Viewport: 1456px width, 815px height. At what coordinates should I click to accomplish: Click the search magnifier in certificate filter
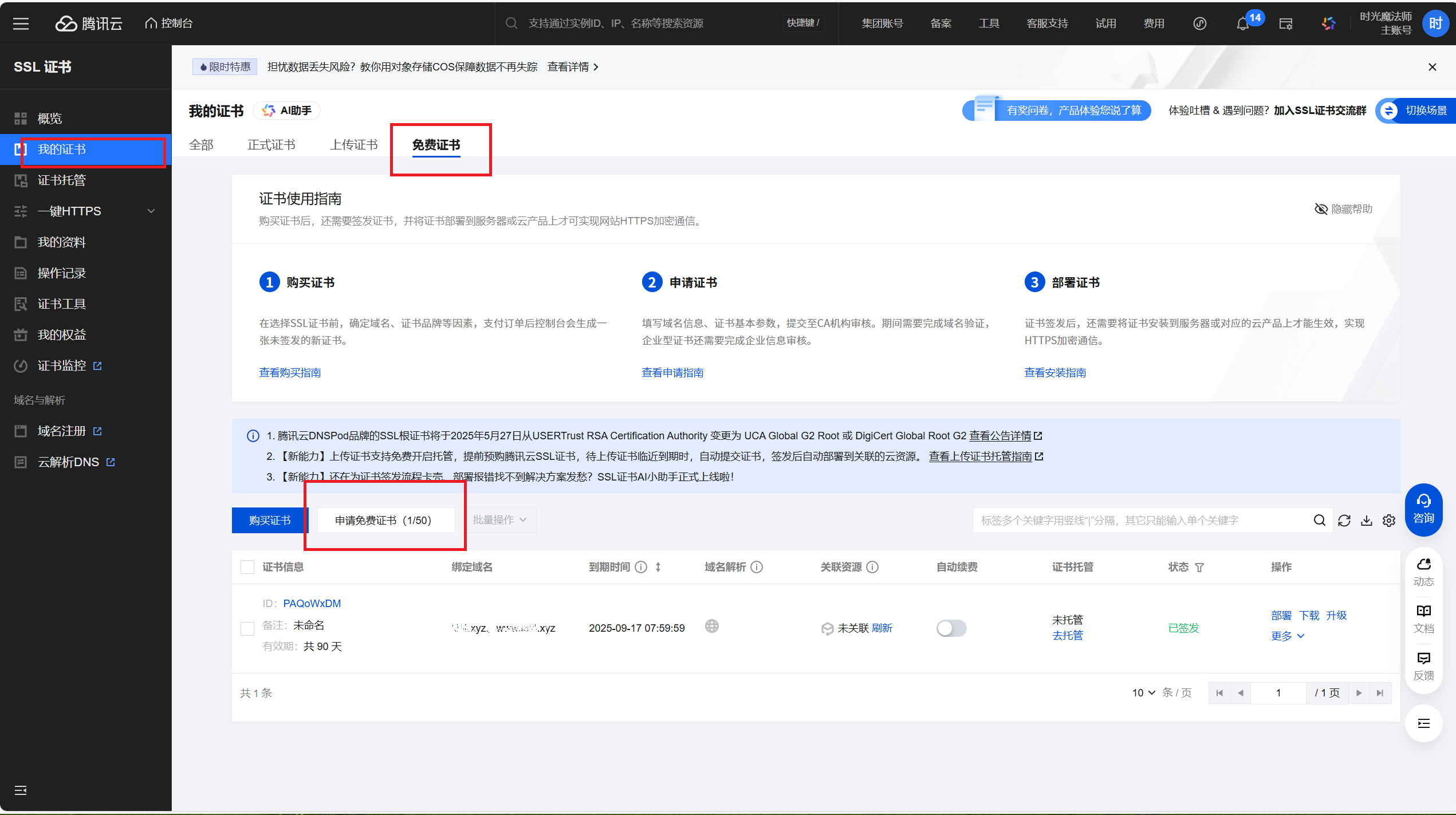coord(1319,520)
